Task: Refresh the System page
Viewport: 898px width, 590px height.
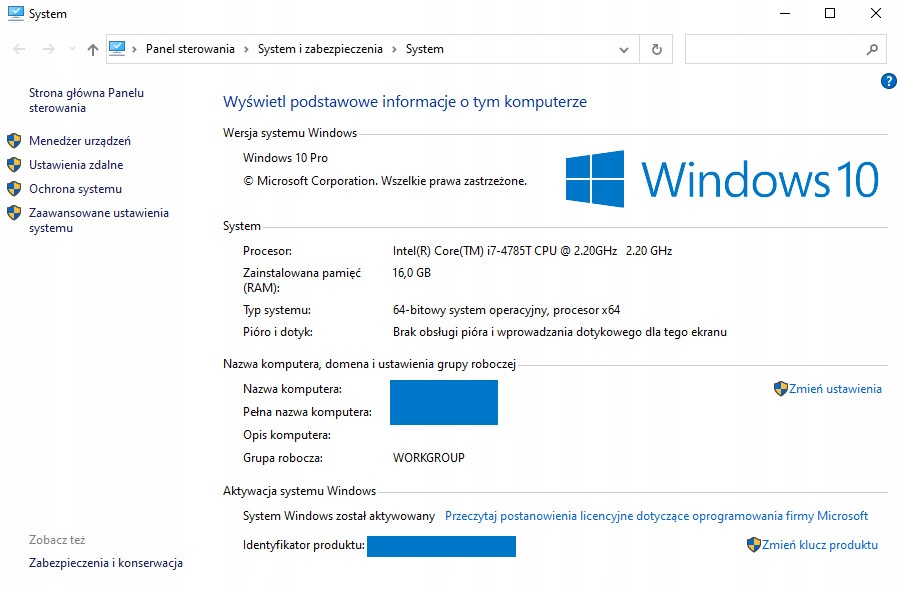Action: coord(656,49)
